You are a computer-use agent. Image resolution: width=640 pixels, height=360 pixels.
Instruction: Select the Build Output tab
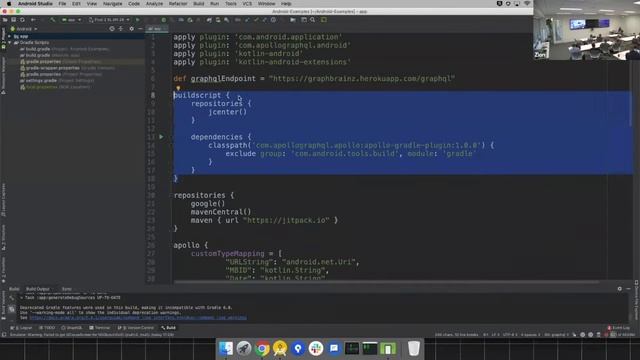pos(38,289)
